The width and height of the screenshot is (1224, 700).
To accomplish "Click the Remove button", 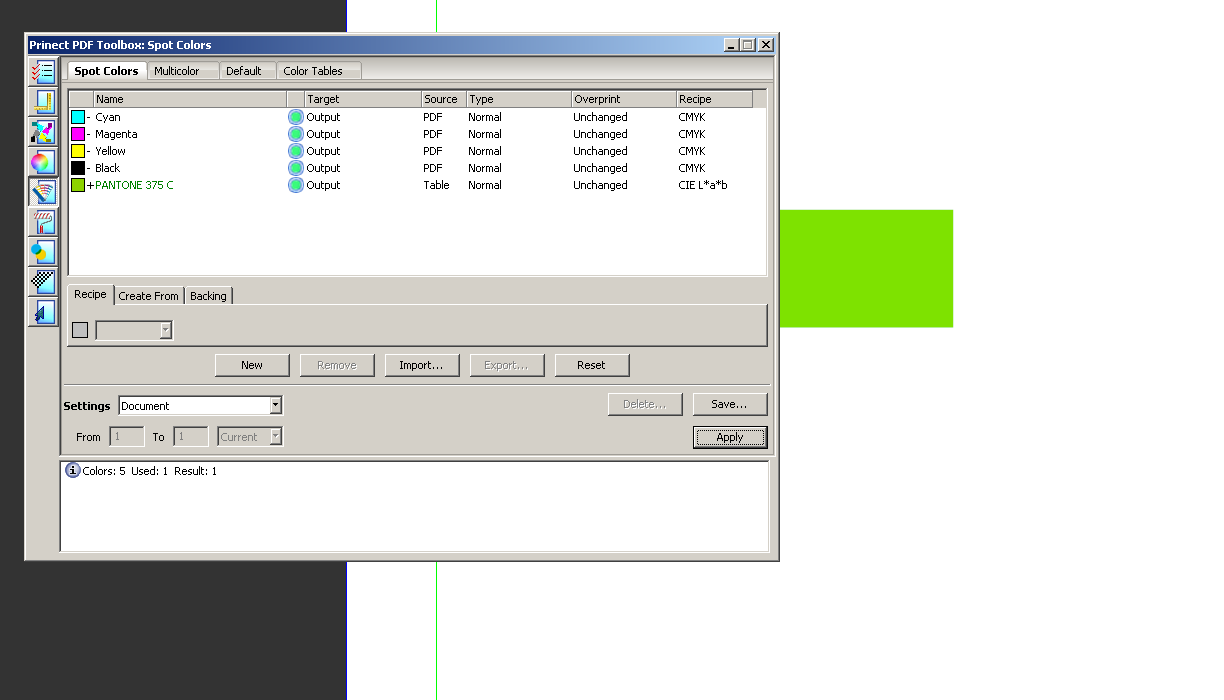I will [x=337, y=365].
